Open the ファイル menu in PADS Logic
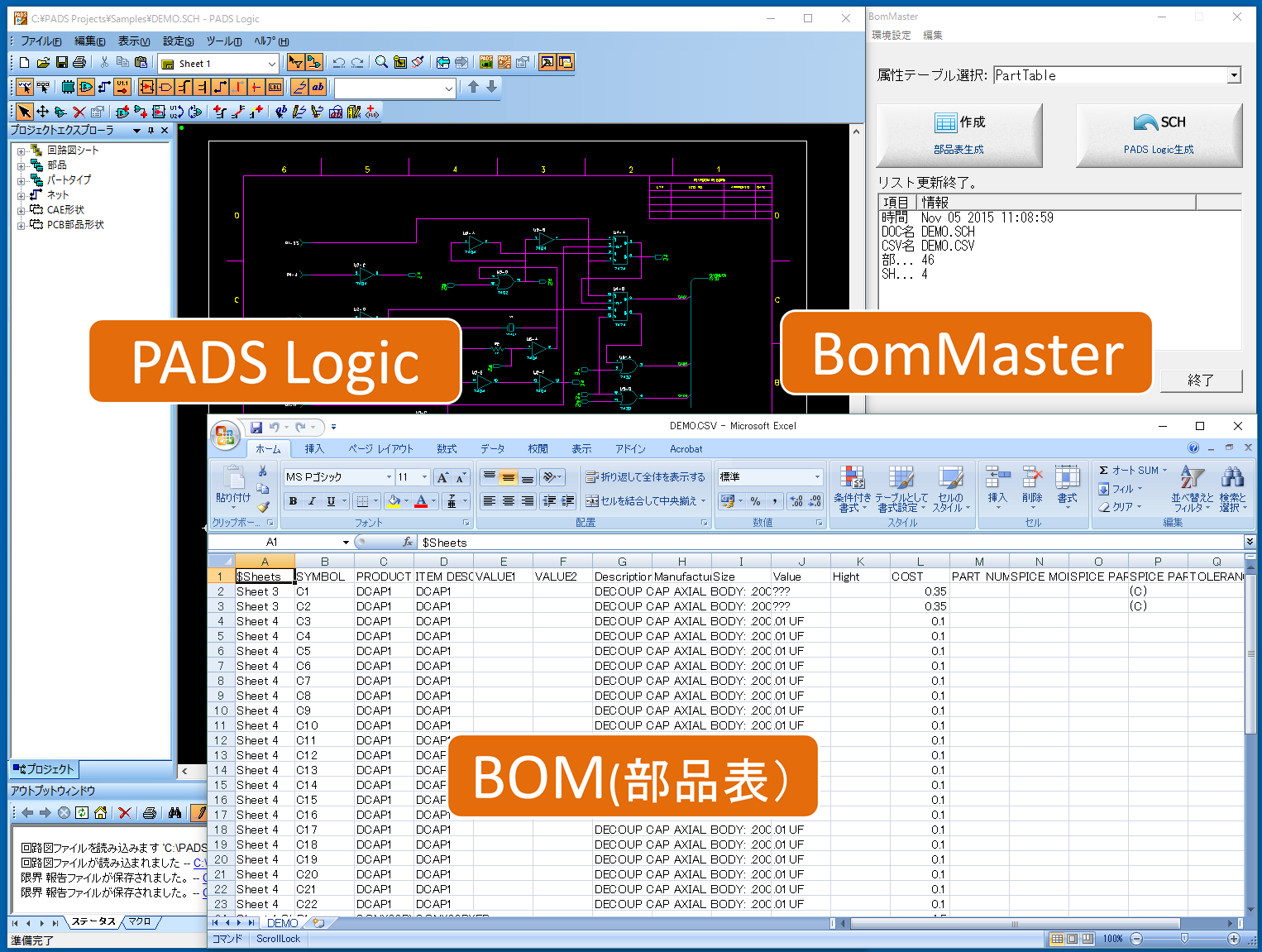Viewport: 1262px width, 952px height. [41, 41]
